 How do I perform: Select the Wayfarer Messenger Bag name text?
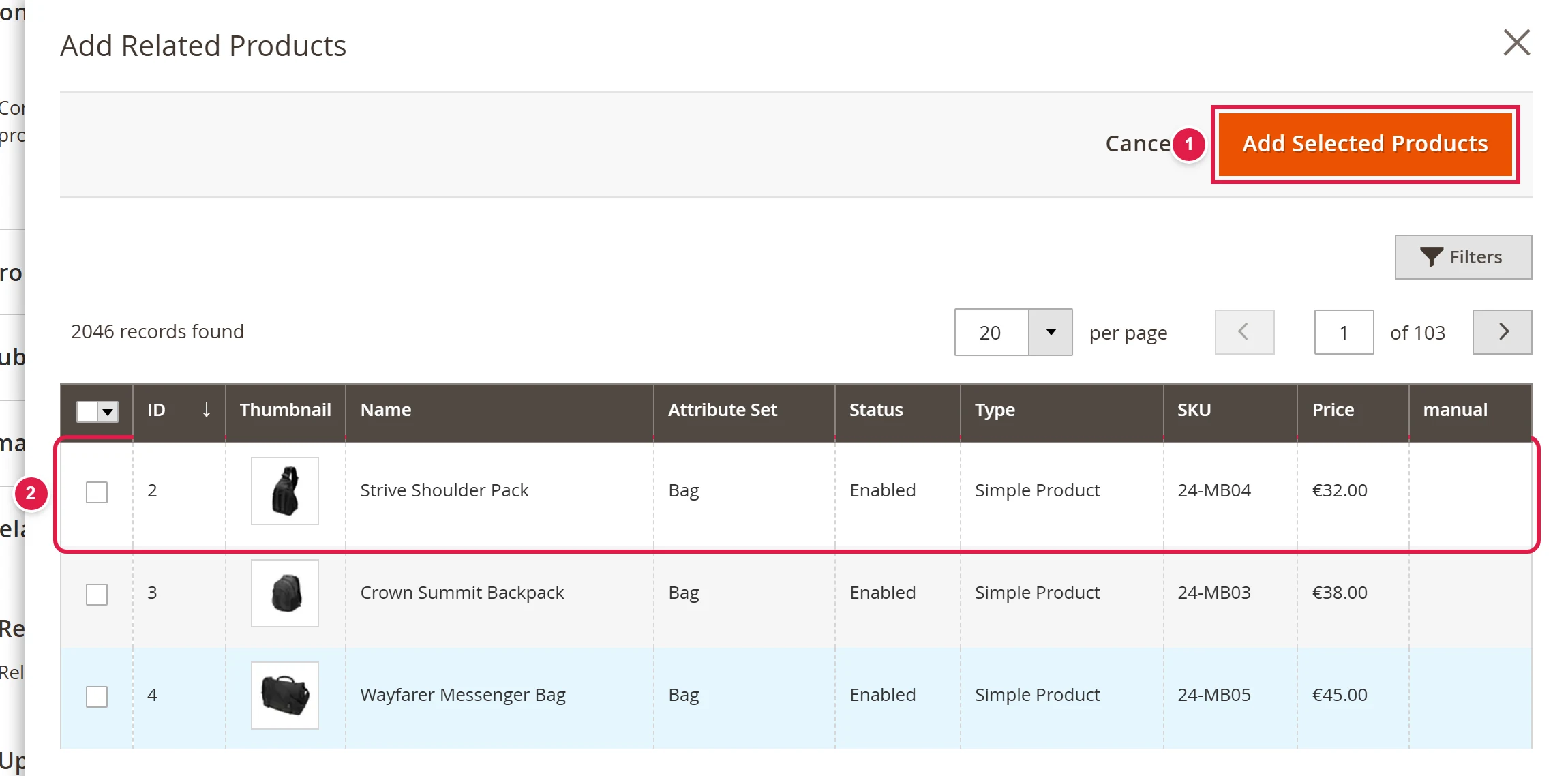click(463, 695)
